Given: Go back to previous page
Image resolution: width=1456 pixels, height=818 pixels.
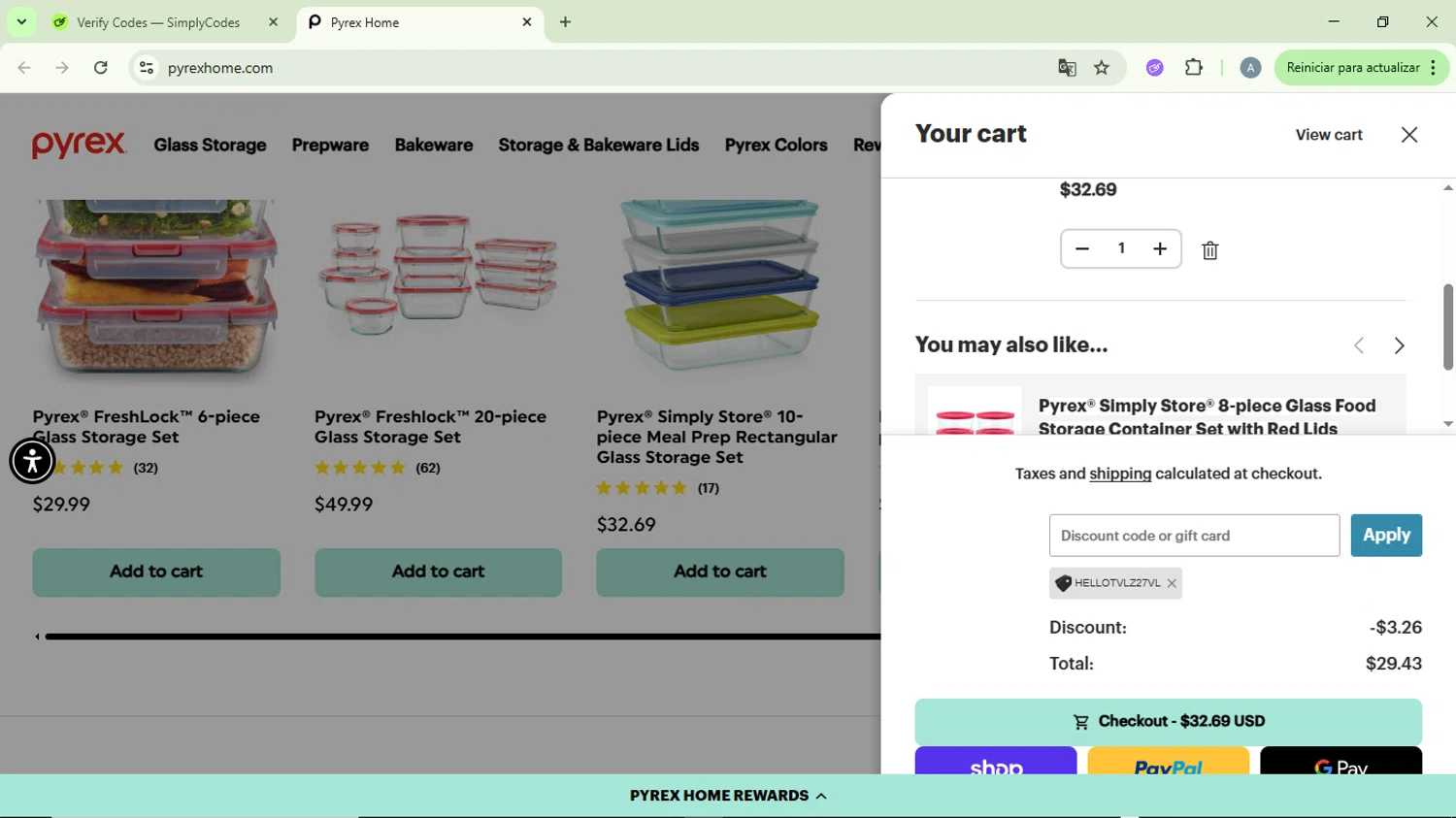Looking at the screenshot, I should (x=24, y=68).
